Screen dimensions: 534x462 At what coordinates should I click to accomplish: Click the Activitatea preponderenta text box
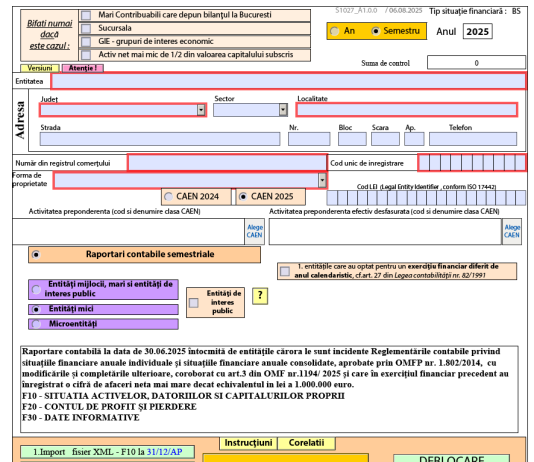(x=128, y=232)
